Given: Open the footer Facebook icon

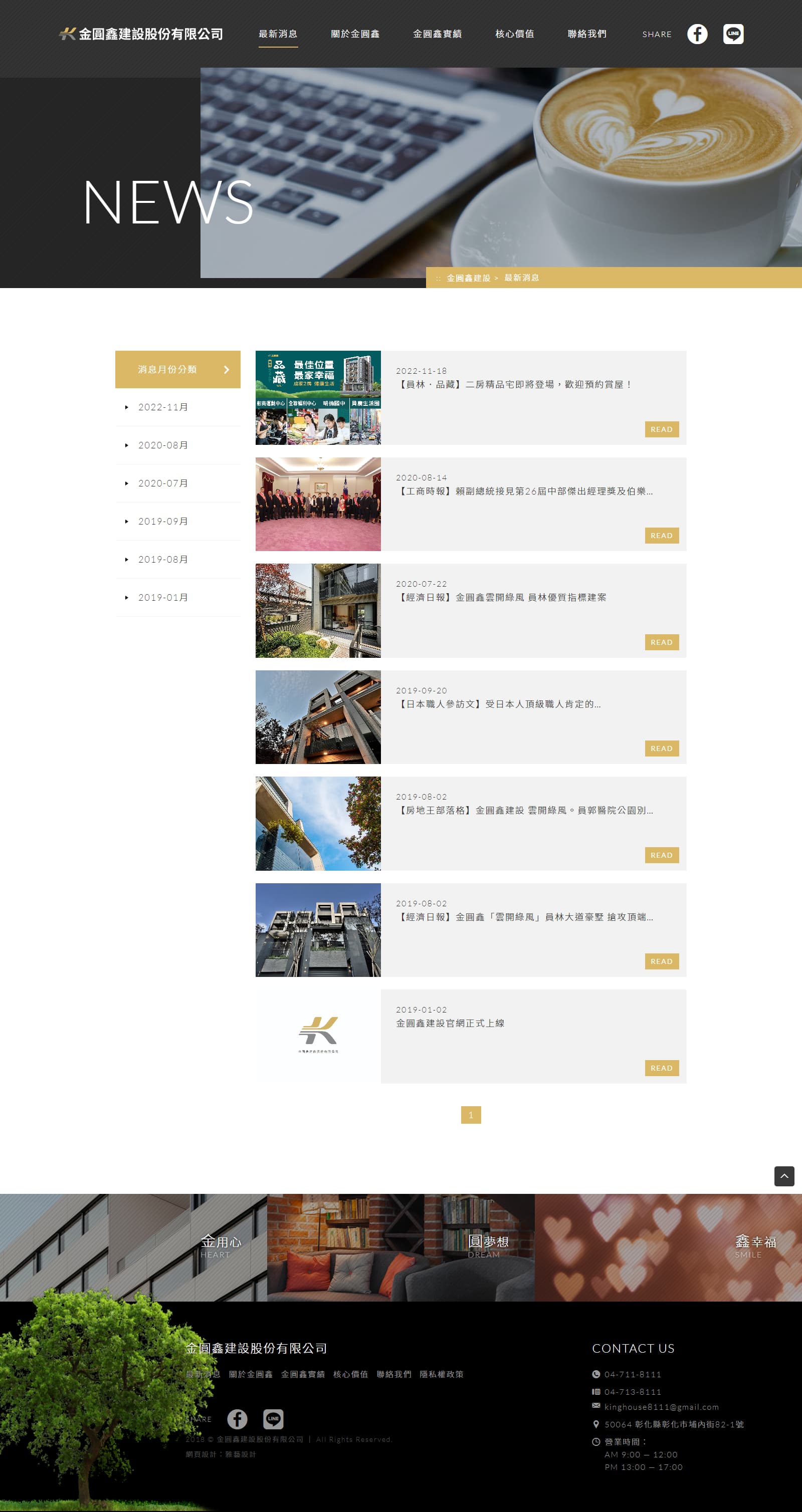Looking at the screenshot, I should click(237, 1419).
